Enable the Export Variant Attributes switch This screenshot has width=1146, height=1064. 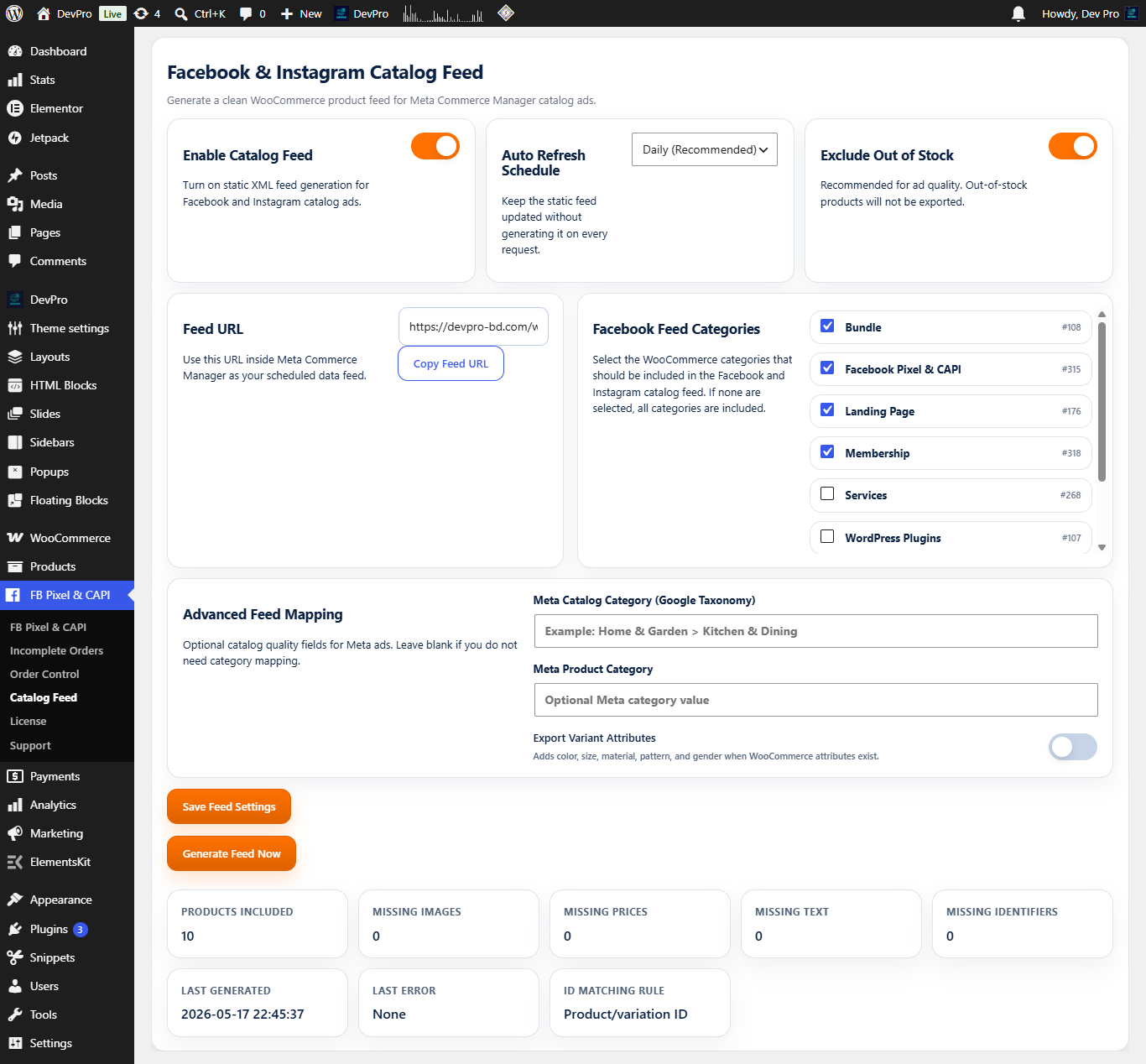point(1073,747)
